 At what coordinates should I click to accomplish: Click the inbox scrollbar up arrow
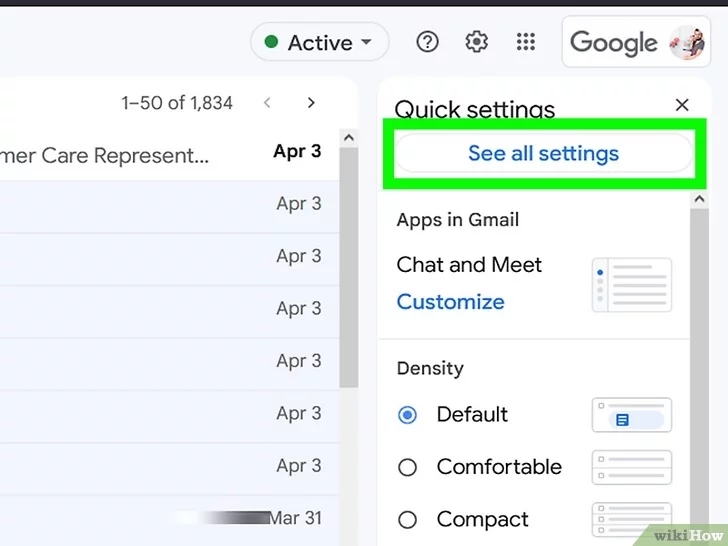tap(349, 138)
